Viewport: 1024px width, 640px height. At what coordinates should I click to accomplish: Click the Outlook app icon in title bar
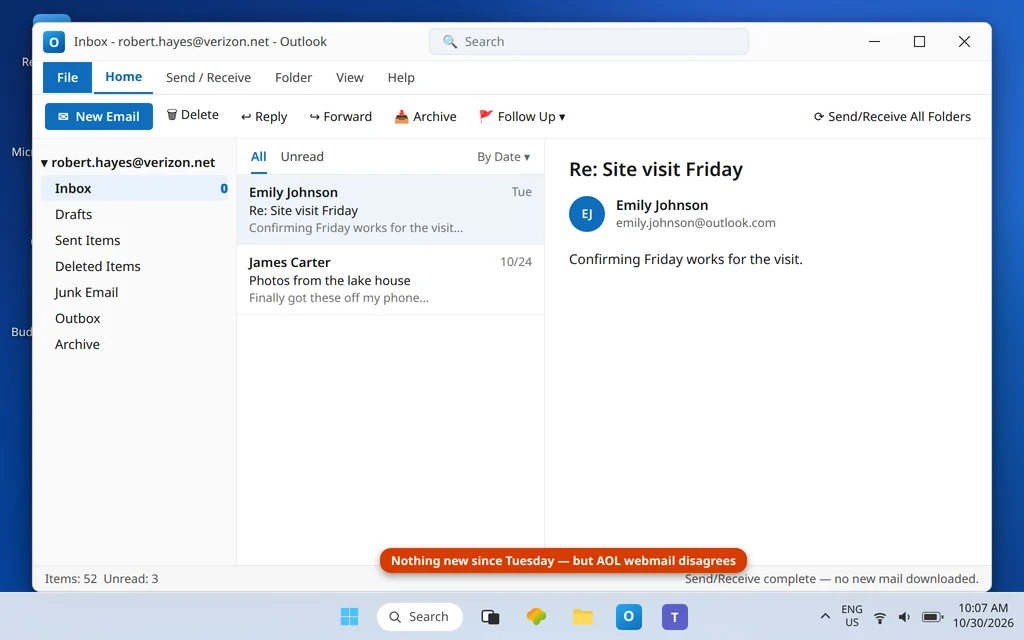[x=54, y=42]
